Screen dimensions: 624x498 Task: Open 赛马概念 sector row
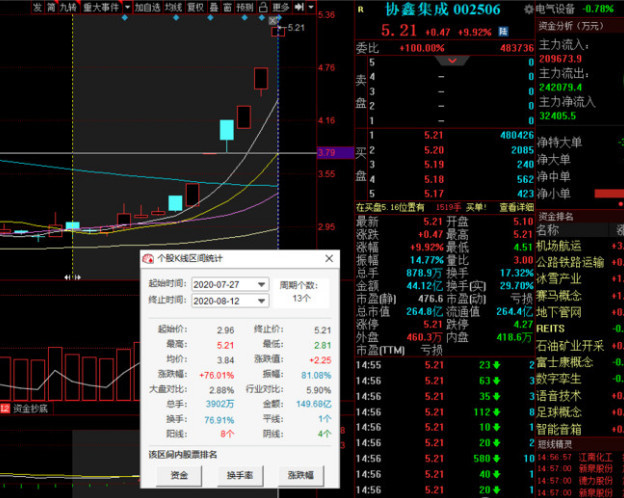559,295
